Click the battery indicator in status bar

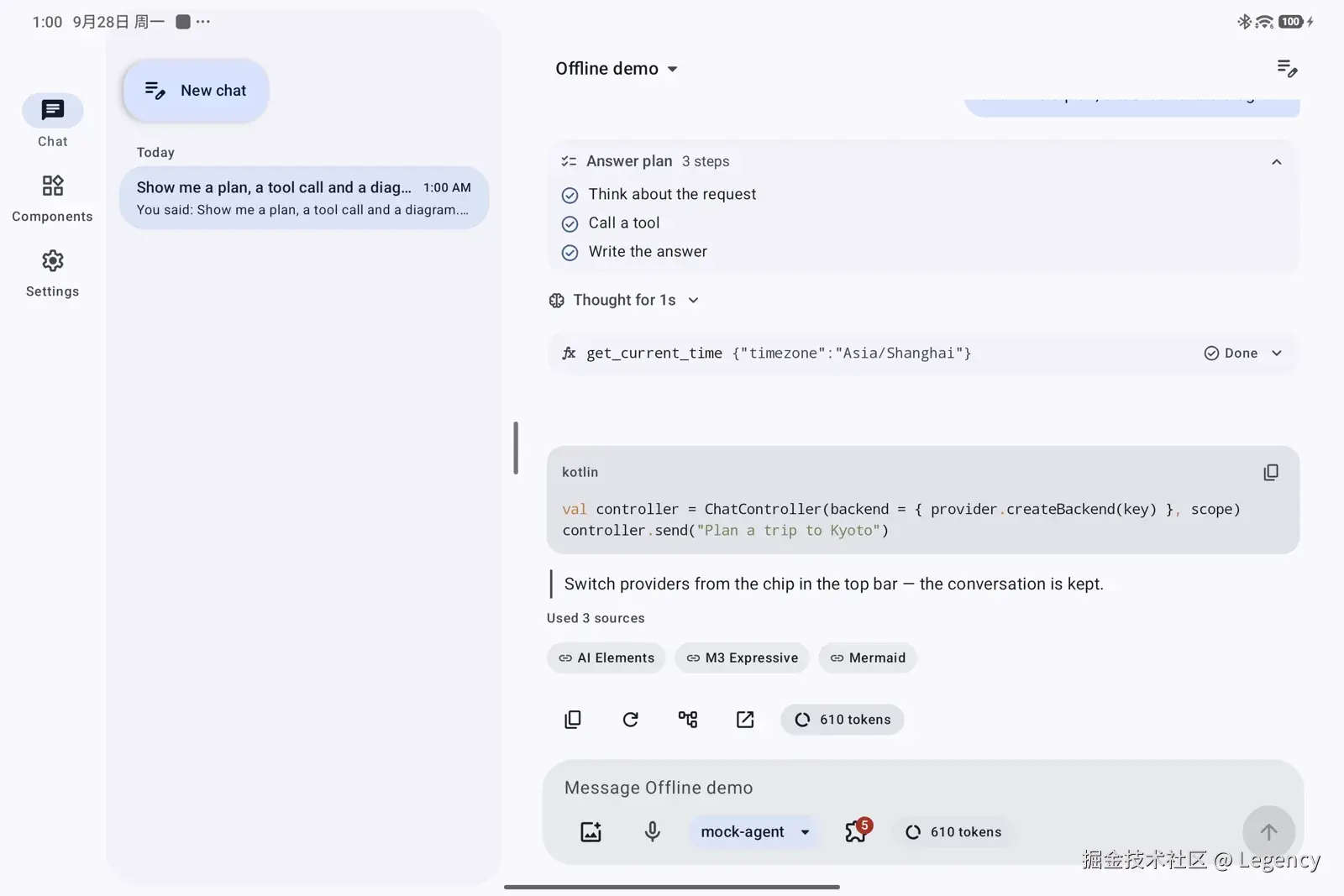[x=1291, y=22]
